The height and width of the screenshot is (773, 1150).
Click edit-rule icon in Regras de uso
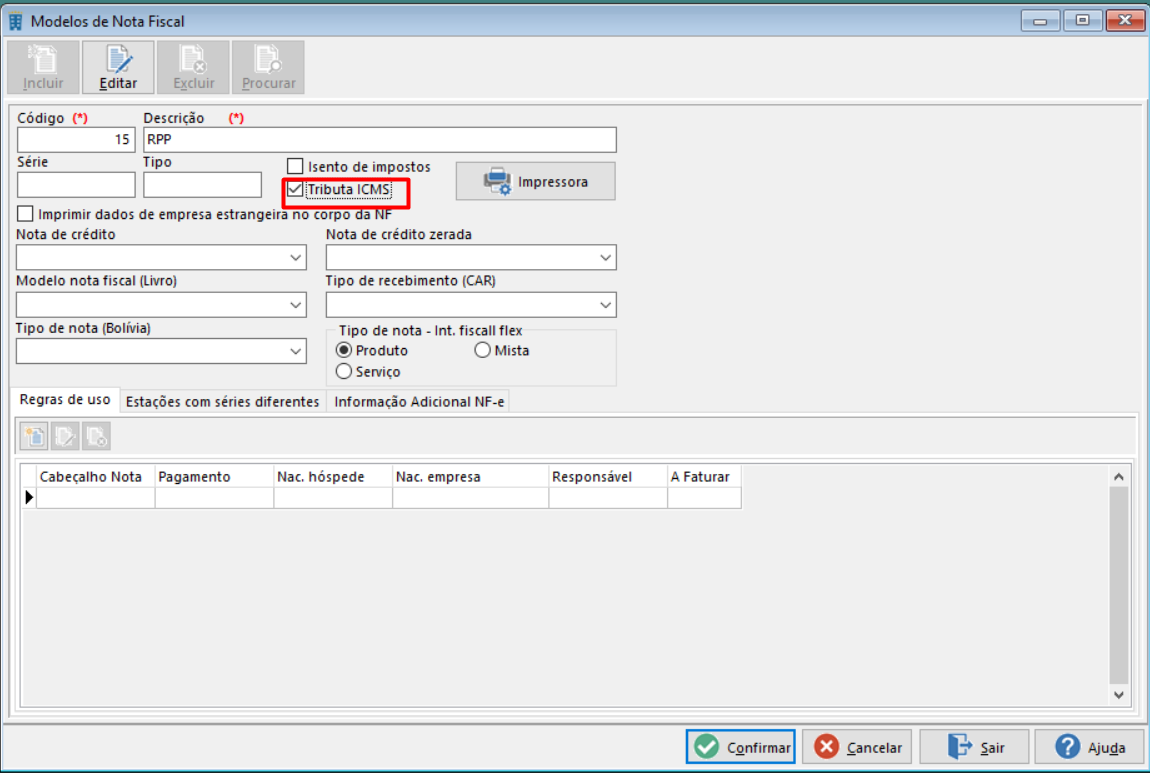tap(65, 436)
